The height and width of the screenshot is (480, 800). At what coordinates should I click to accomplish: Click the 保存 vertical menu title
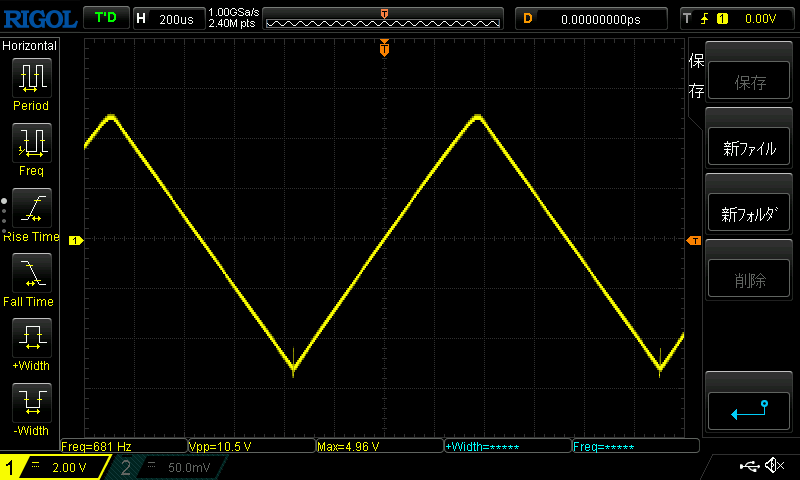[696, 76]
